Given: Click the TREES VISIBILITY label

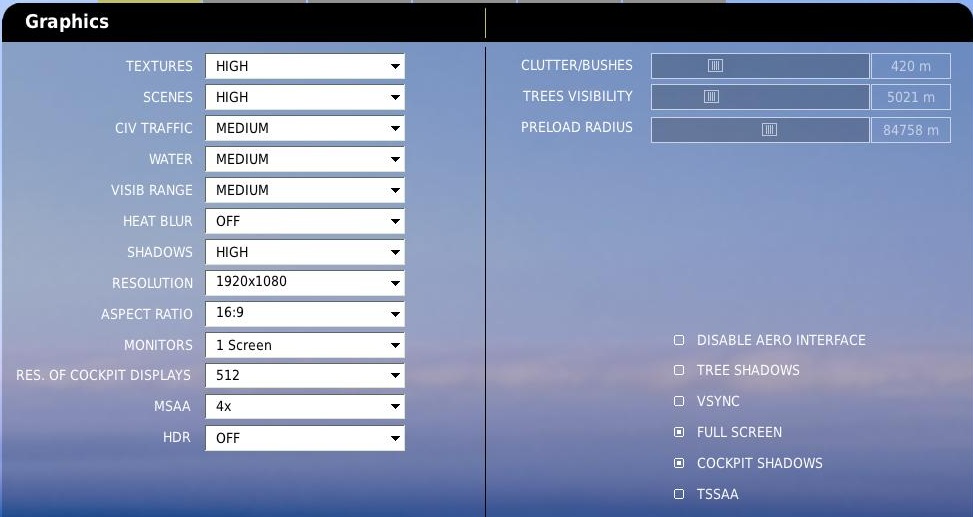Looking at the screenshot, I should (577, 96).
